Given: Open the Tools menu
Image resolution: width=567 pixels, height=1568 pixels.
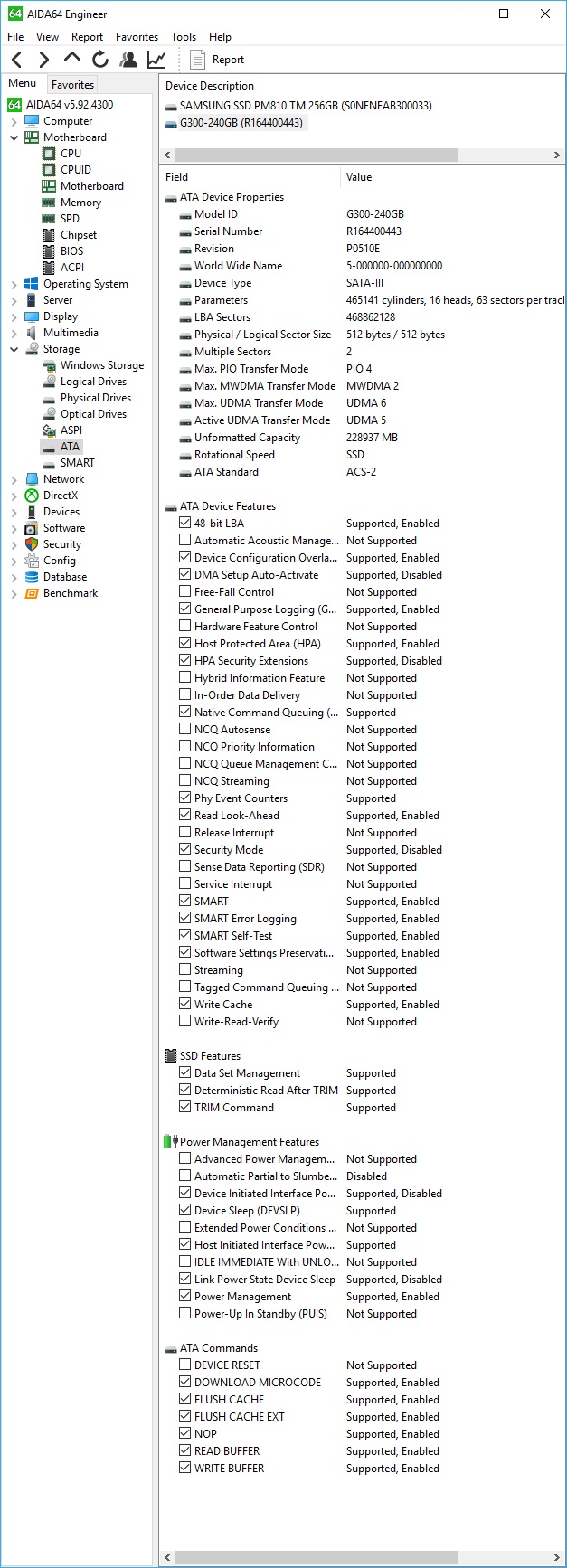Looking at the screenshot, I should click(x=184, y=37).
